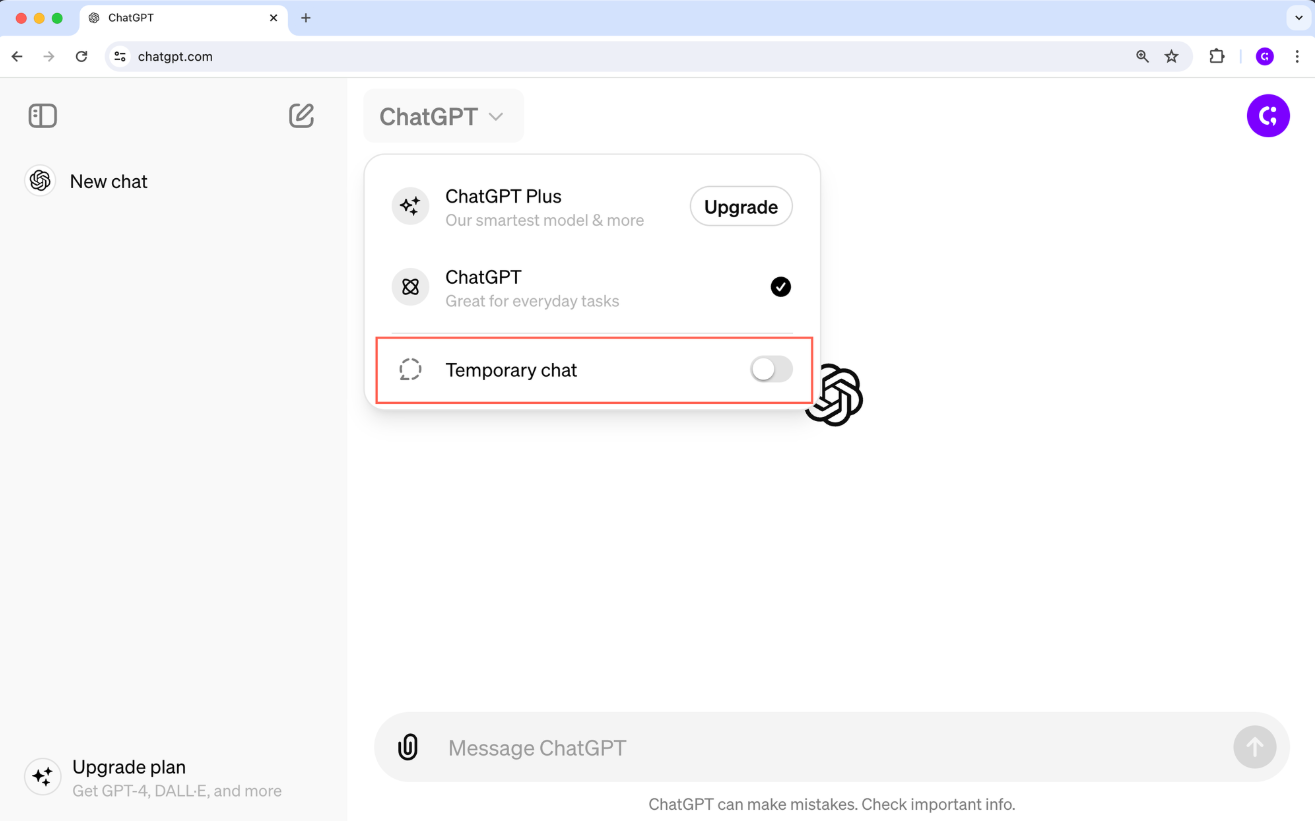The width and height of the screenshot is (1315, 821).
Task: Click 'Great for everyday tasks' text
Action: tap(532, 301)
